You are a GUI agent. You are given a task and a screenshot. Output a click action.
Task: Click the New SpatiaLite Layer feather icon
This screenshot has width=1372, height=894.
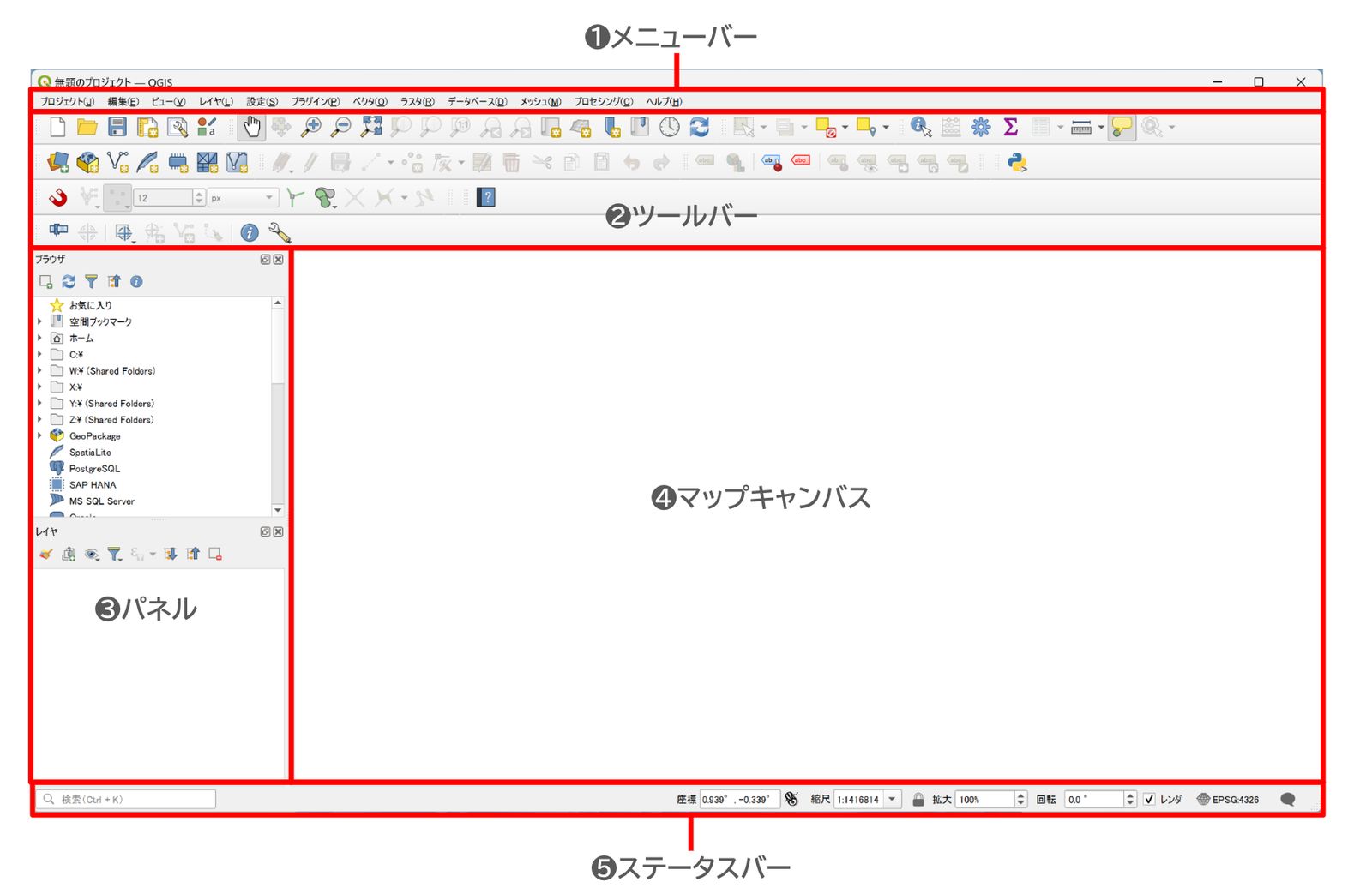click(x=147, y=163)
